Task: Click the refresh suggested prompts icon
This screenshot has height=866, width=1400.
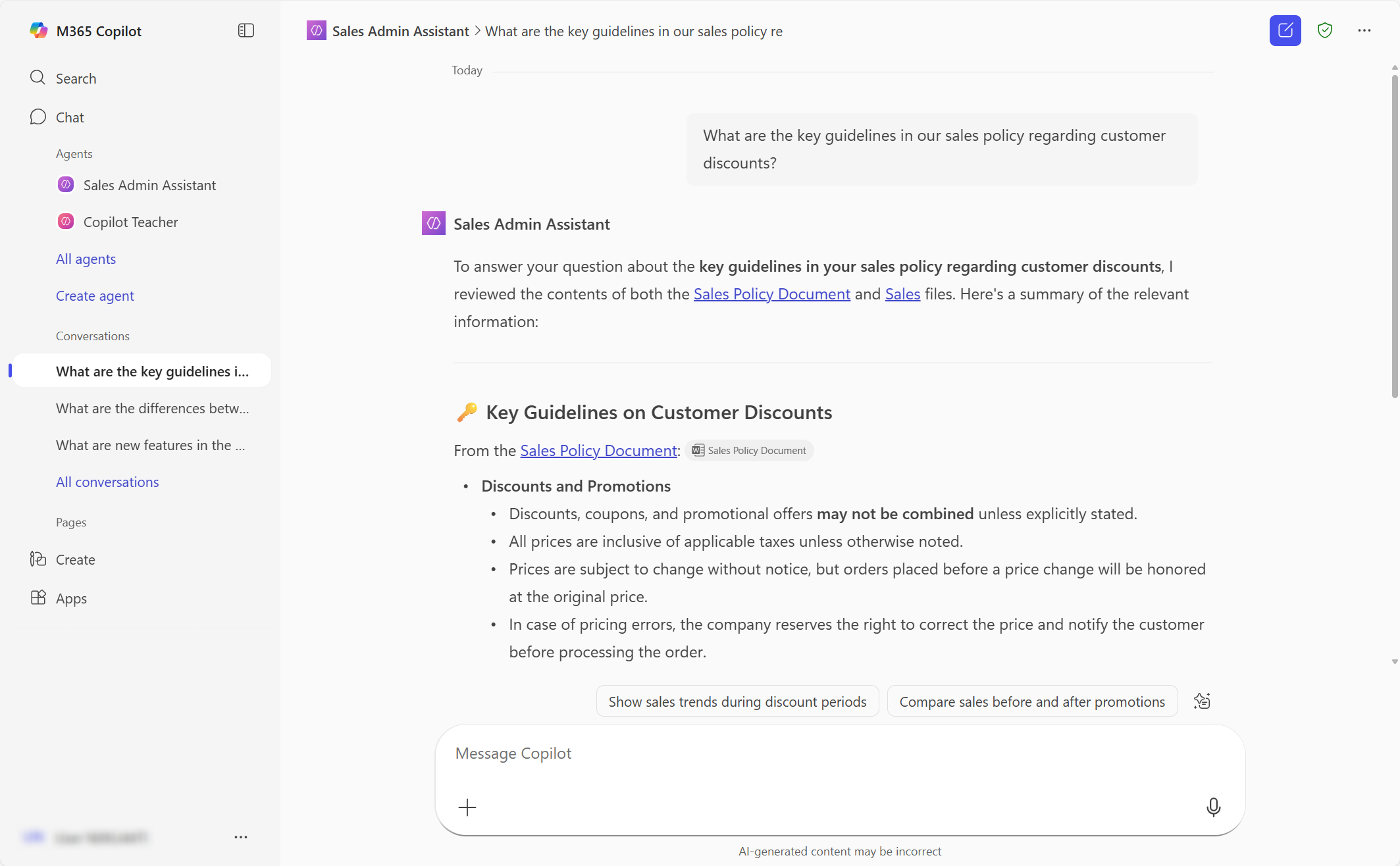Action: (x=1202, y=701)
